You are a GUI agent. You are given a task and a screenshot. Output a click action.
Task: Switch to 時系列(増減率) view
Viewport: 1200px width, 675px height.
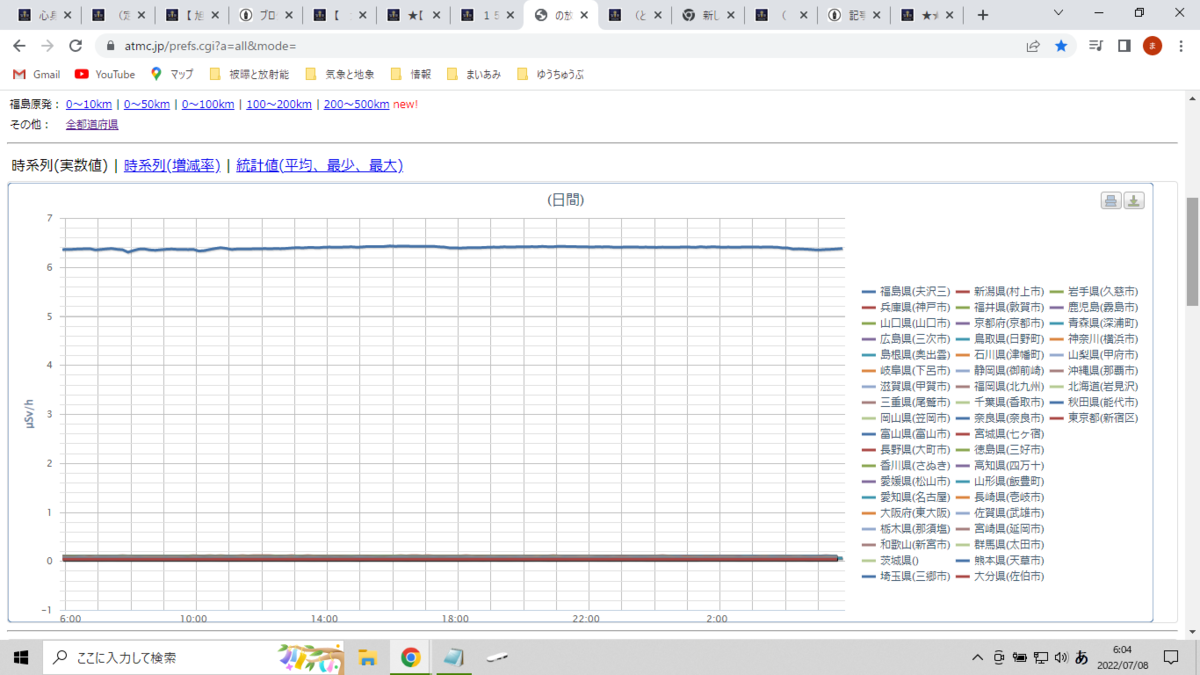(x=172, y=166)
